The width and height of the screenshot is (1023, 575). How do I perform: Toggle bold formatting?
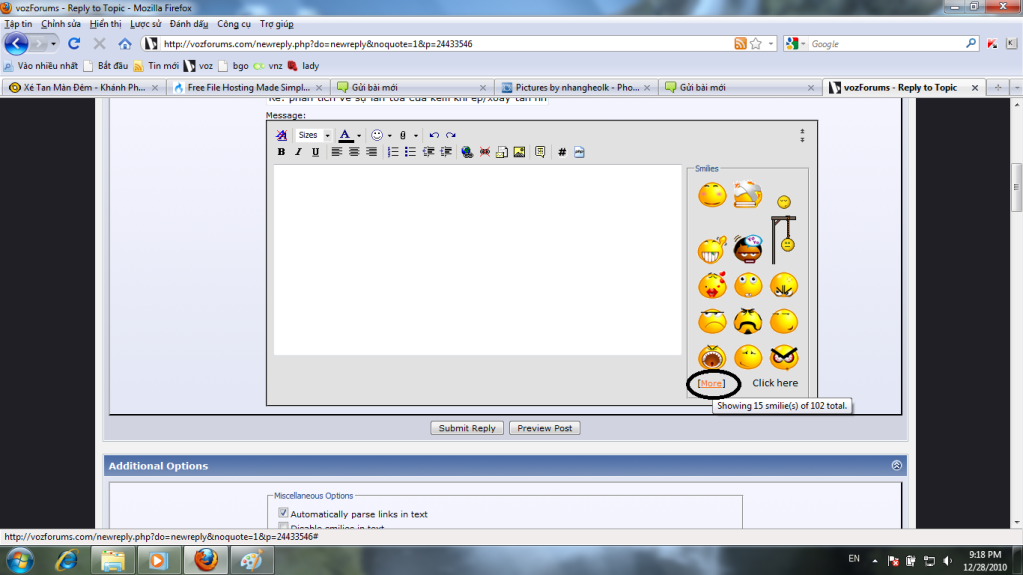281,152
